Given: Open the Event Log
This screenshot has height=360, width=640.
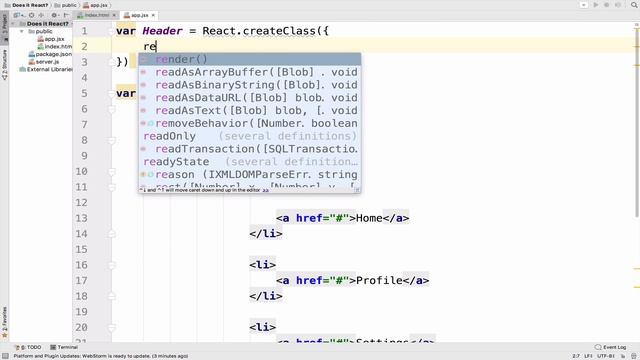Looking at the screenshot, I should (x=611, y=347).
